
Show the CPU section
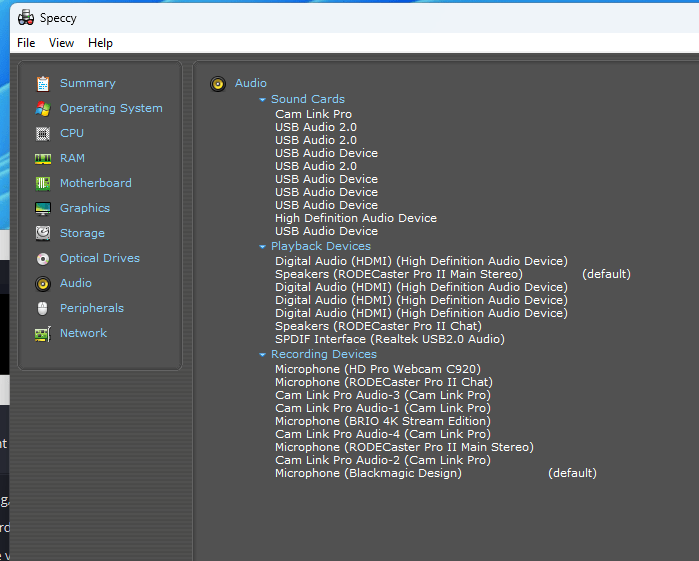(x=72, y=133)
